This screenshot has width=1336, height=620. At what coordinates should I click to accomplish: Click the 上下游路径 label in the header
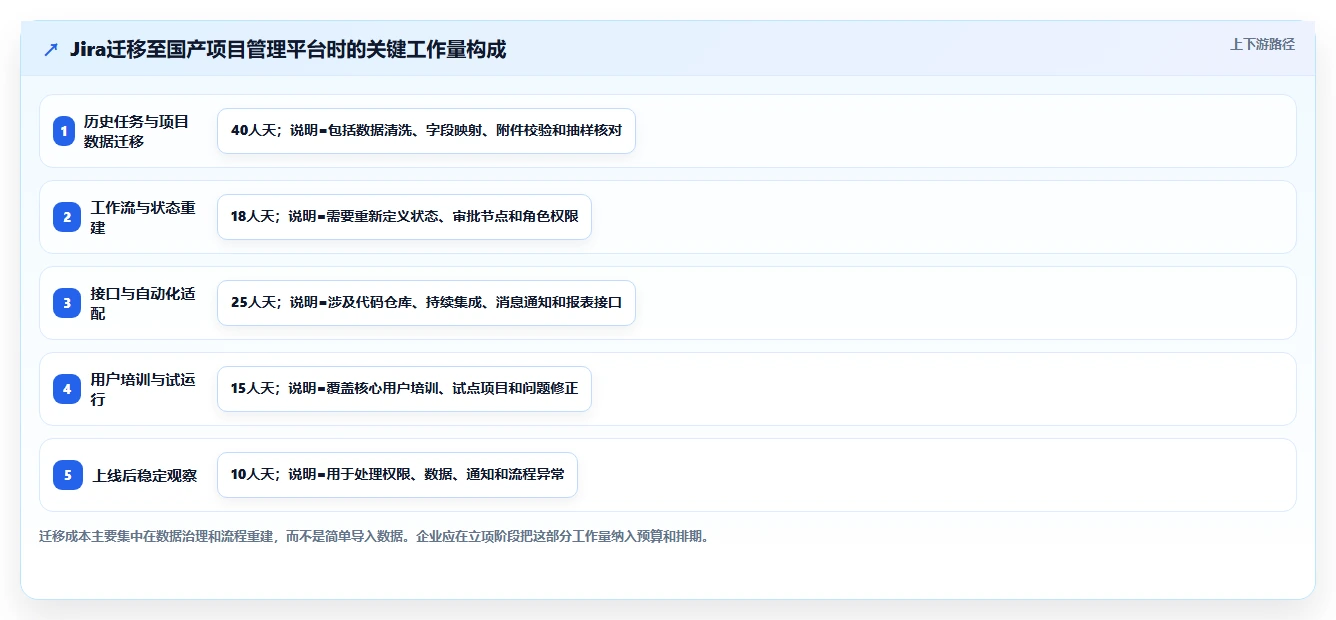1262,44
